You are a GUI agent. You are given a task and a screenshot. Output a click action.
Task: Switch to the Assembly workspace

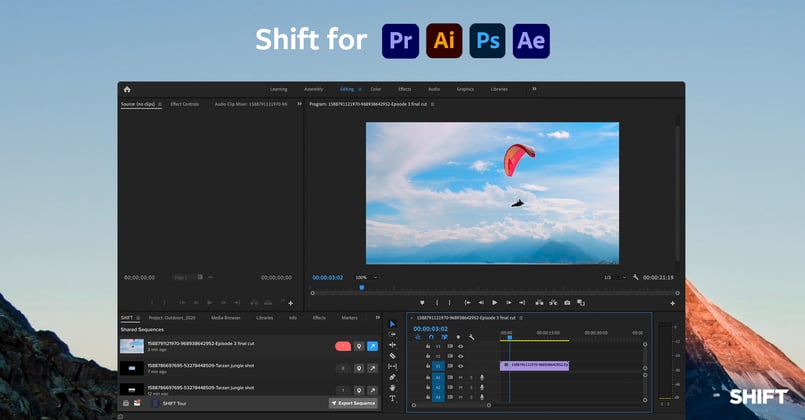[x=314, y=89]
